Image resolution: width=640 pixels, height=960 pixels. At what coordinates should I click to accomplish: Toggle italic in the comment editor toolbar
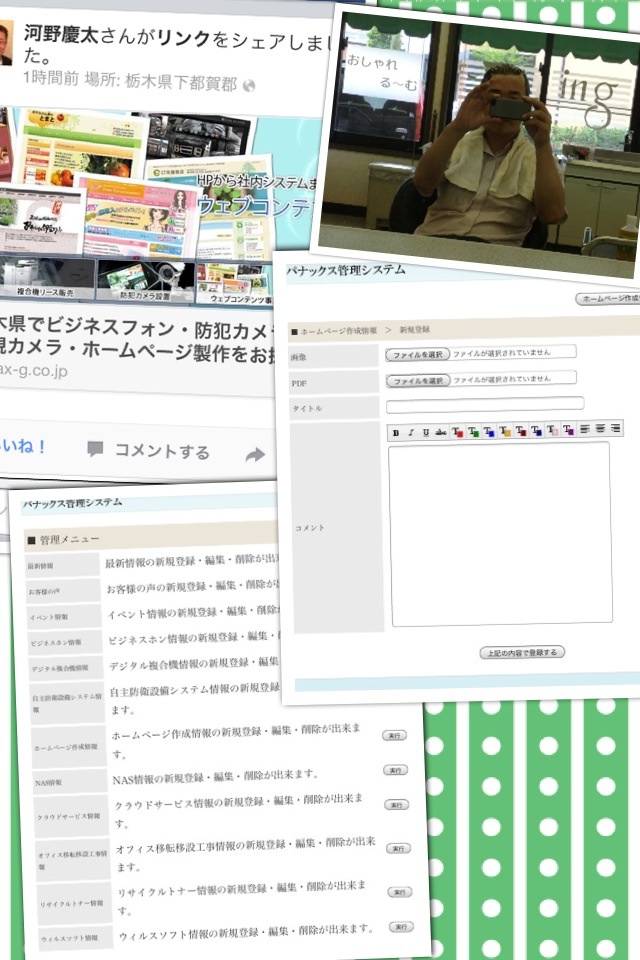410,432
